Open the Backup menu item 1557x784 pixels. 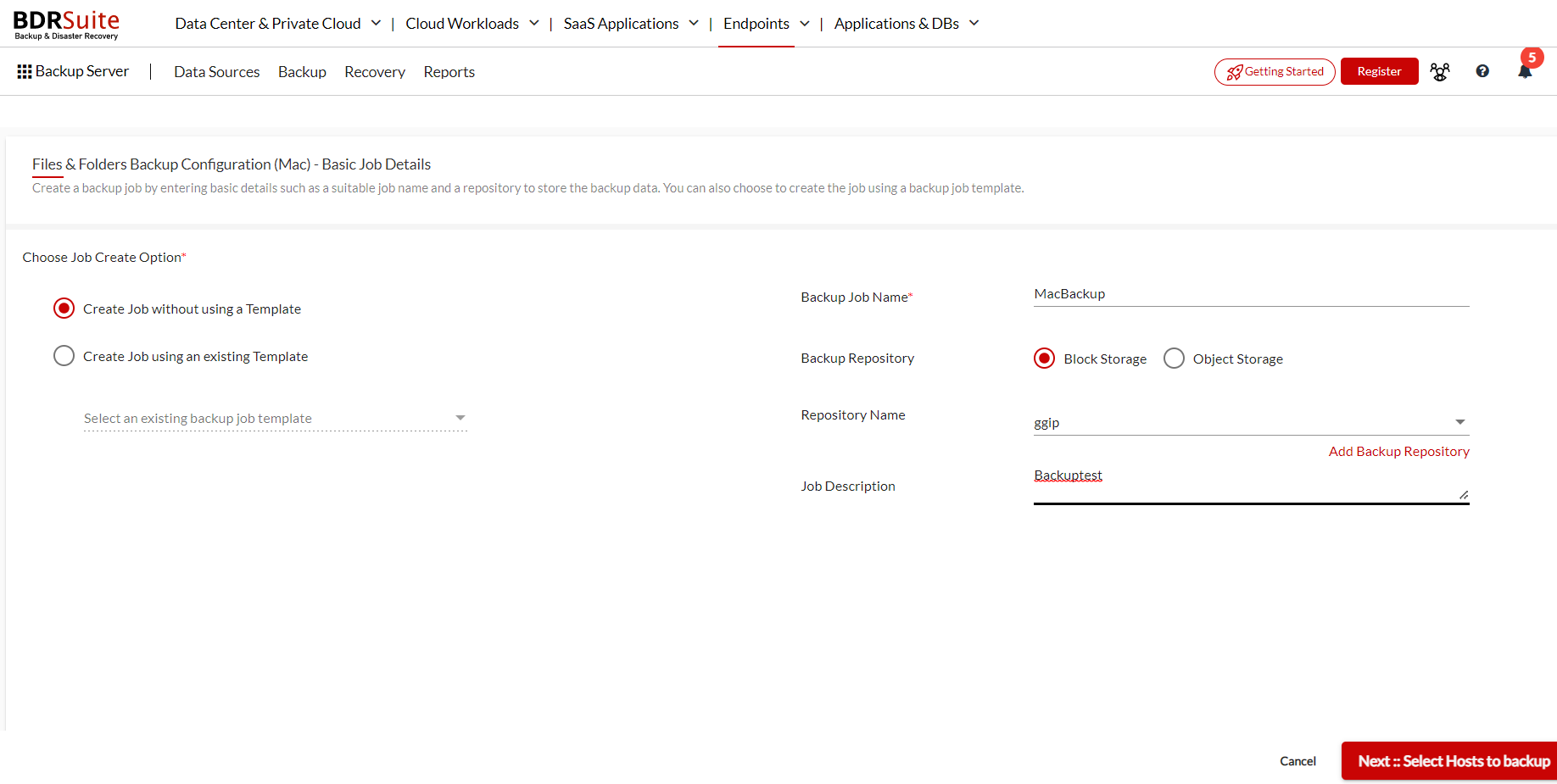tap(302, 72)
